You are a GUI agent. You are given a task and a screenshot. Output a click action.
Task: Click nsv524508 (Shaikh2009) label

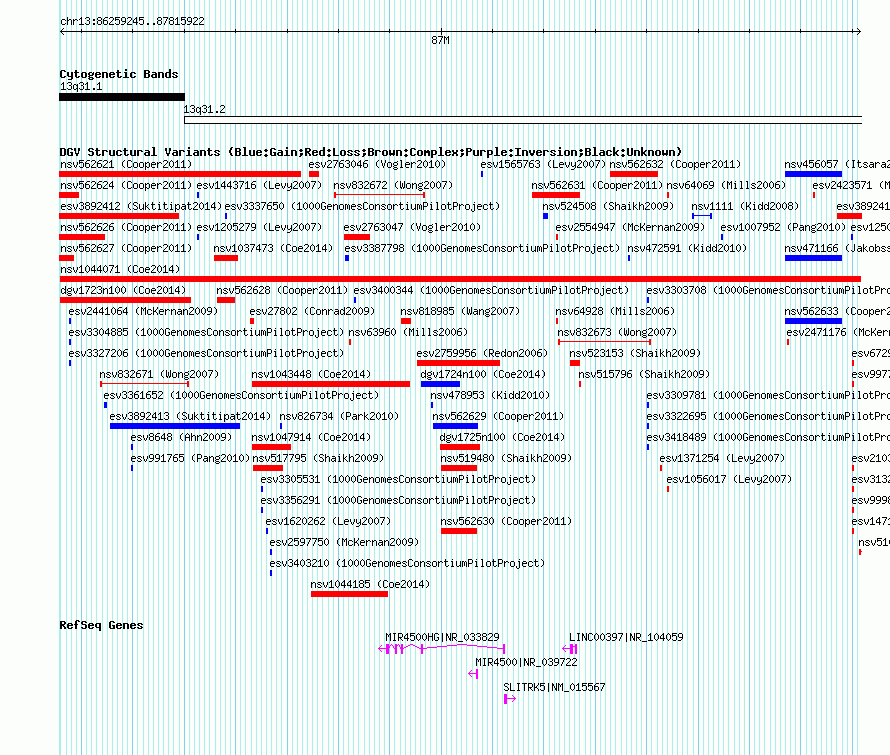pos(608,207)
